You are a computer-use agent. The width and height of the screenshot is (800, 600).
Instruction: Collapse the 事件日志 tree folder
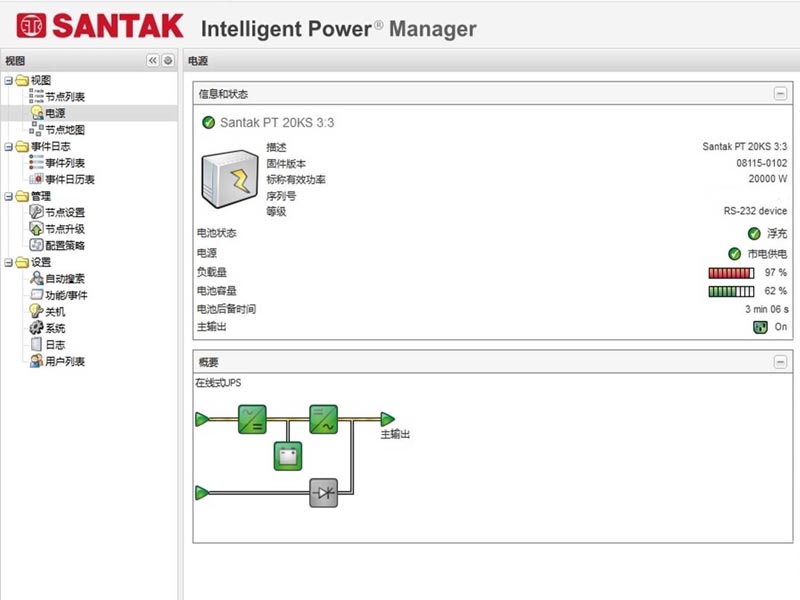click(x=9, y=146)
